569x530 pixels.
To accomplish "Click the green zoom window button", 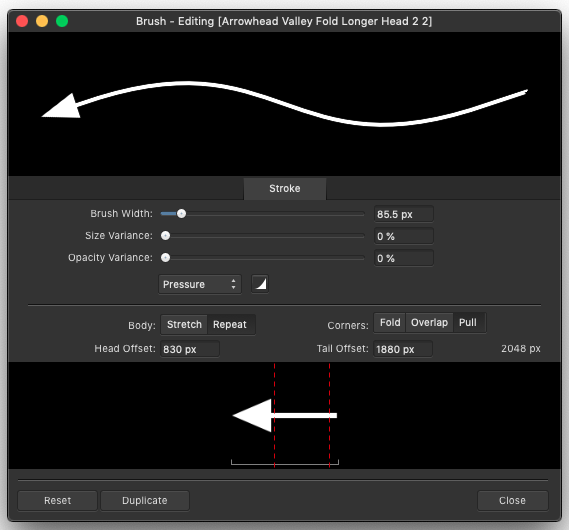I will [x=62, y=21].
